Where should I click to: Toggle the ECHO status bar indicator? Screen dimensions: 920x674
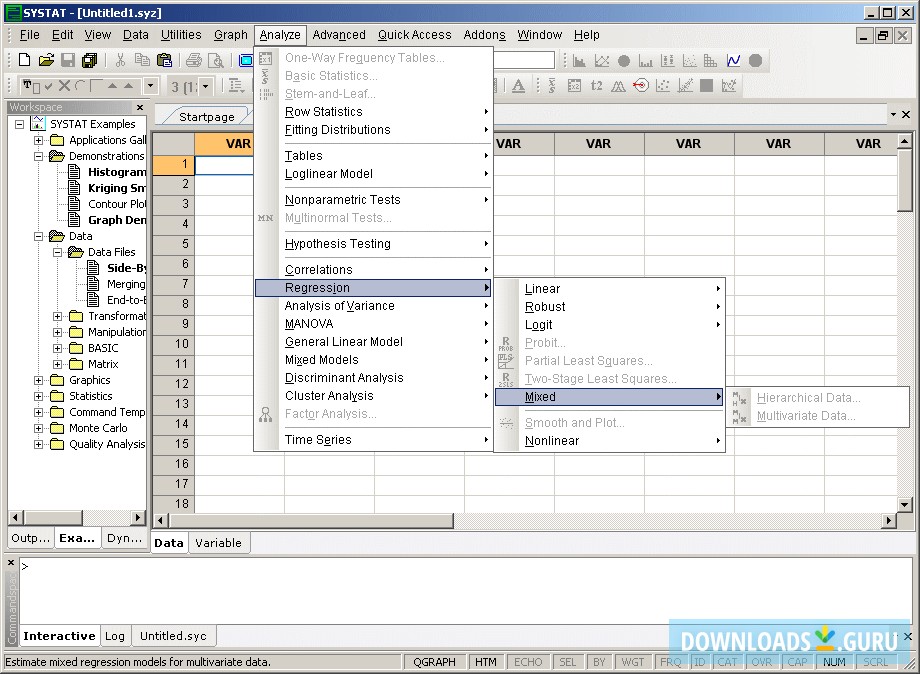[528, 662]
